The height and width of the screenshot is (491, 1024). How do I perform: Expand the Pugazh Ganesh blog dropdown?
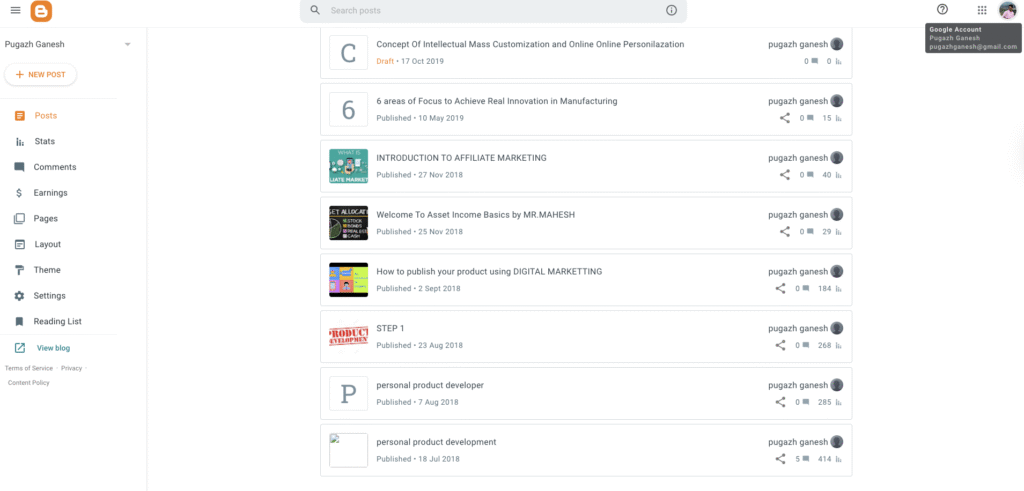click(x=127, y=45)
